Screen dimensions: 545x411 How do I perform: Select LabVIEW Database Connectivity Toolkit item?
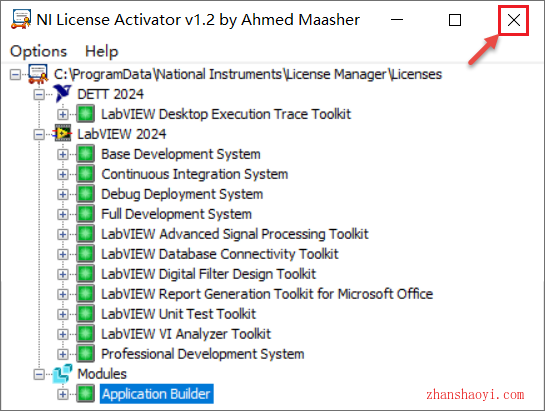pos(220,254)
